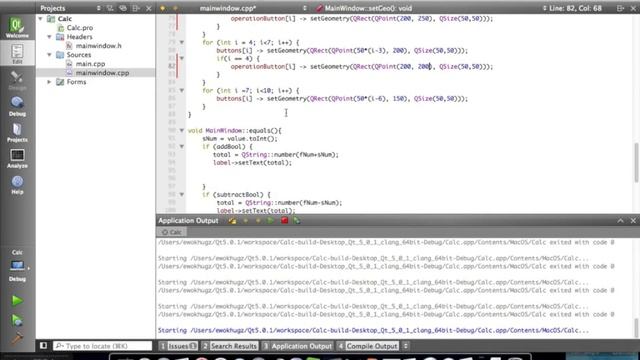Attach debugger to running application
Viewport: 640px width, 360px height.
click(x=297, y=221)
